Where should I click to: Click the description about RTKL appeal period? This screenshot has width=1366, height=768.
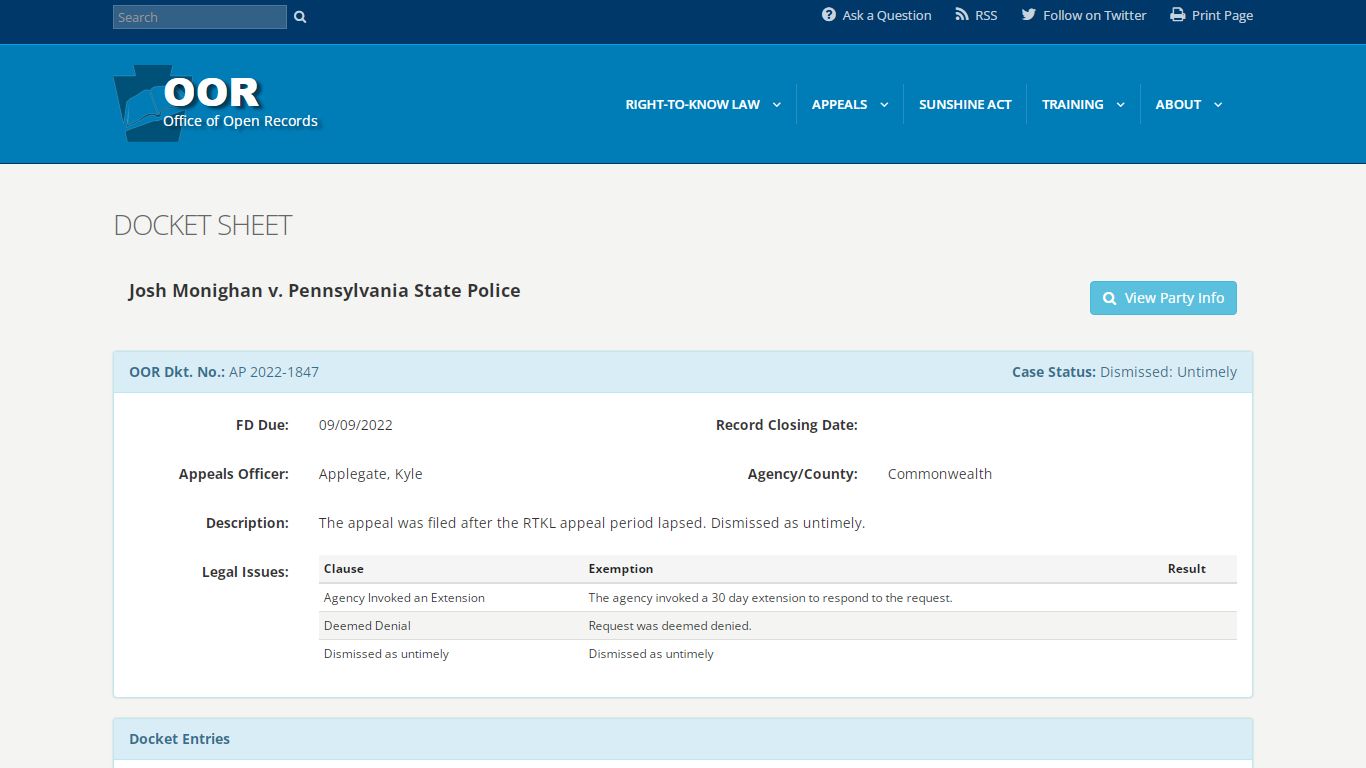tap(592, 523)
